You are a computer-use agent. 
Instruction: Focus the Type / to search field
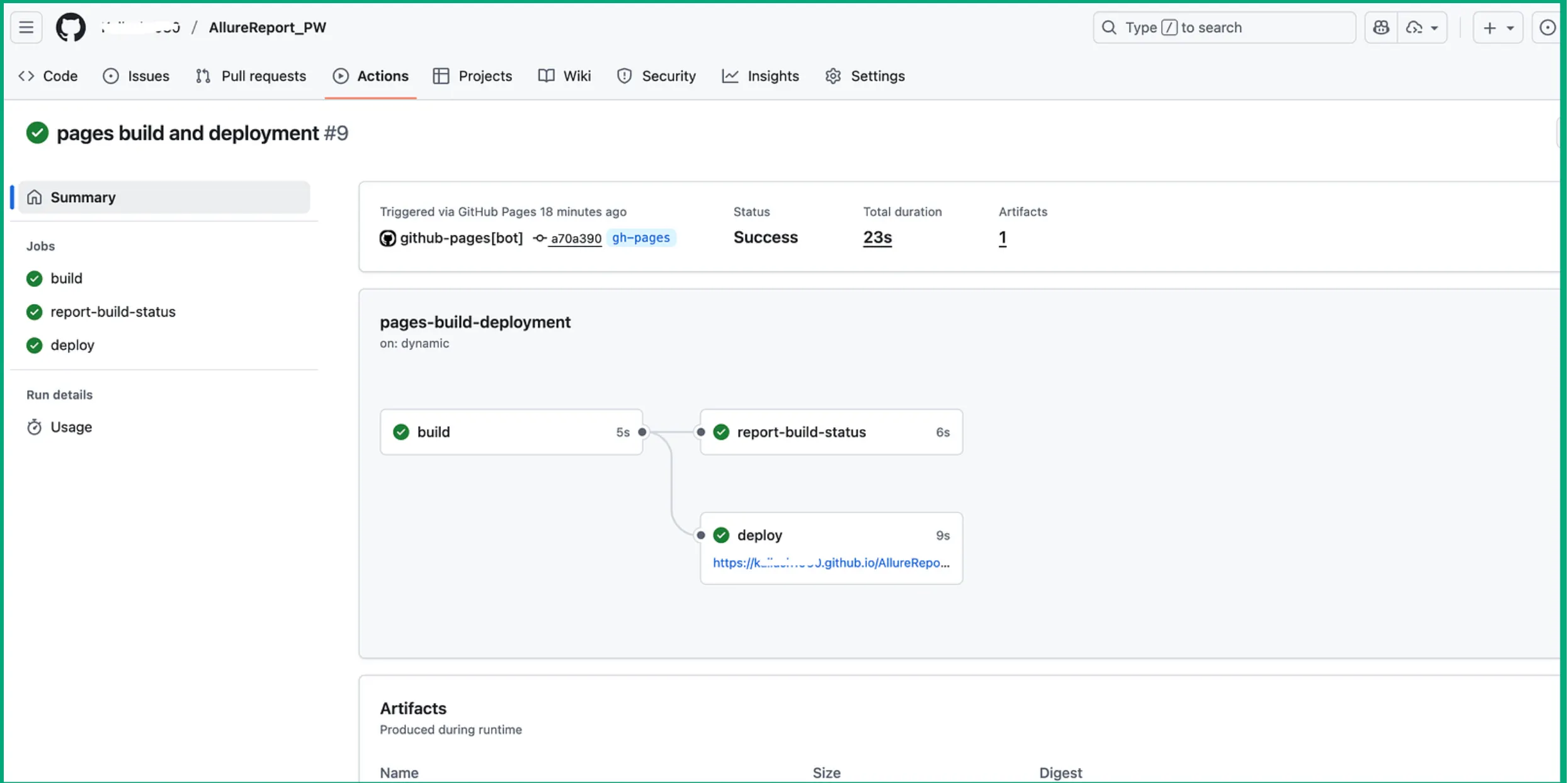click(x=1224, y=28)
